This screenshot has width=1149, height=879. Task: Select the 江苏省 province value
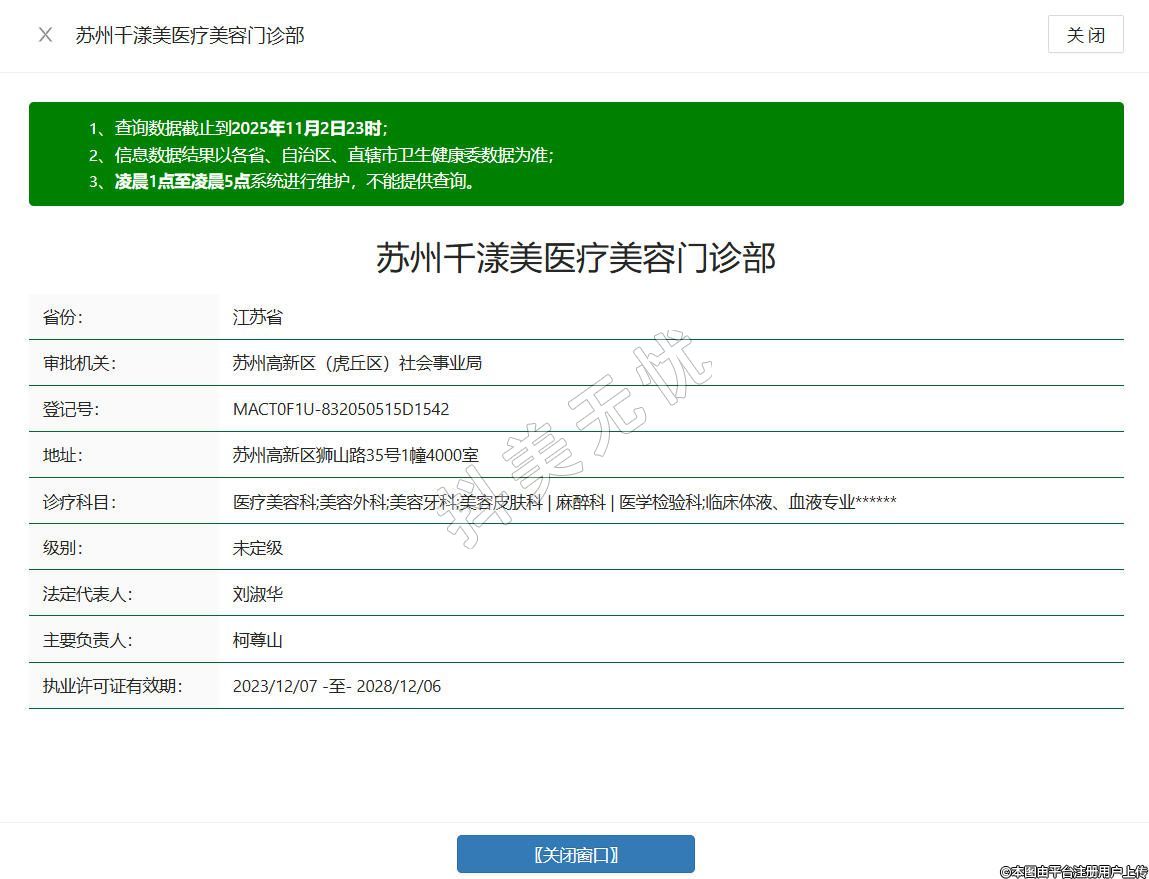point(258,317)
